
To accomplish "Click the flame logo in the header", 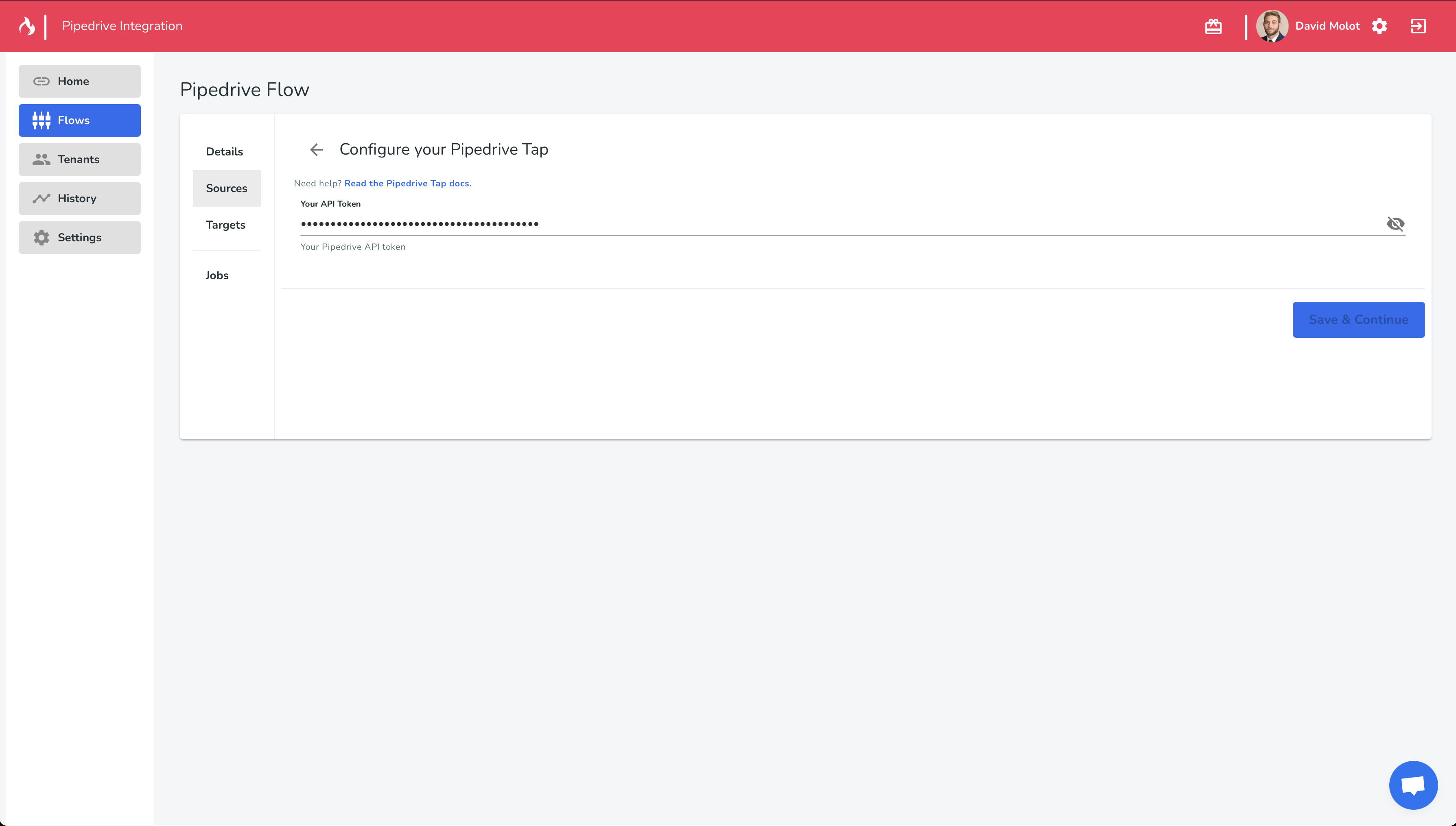I will pyautogui.click(x=27, y=26).
